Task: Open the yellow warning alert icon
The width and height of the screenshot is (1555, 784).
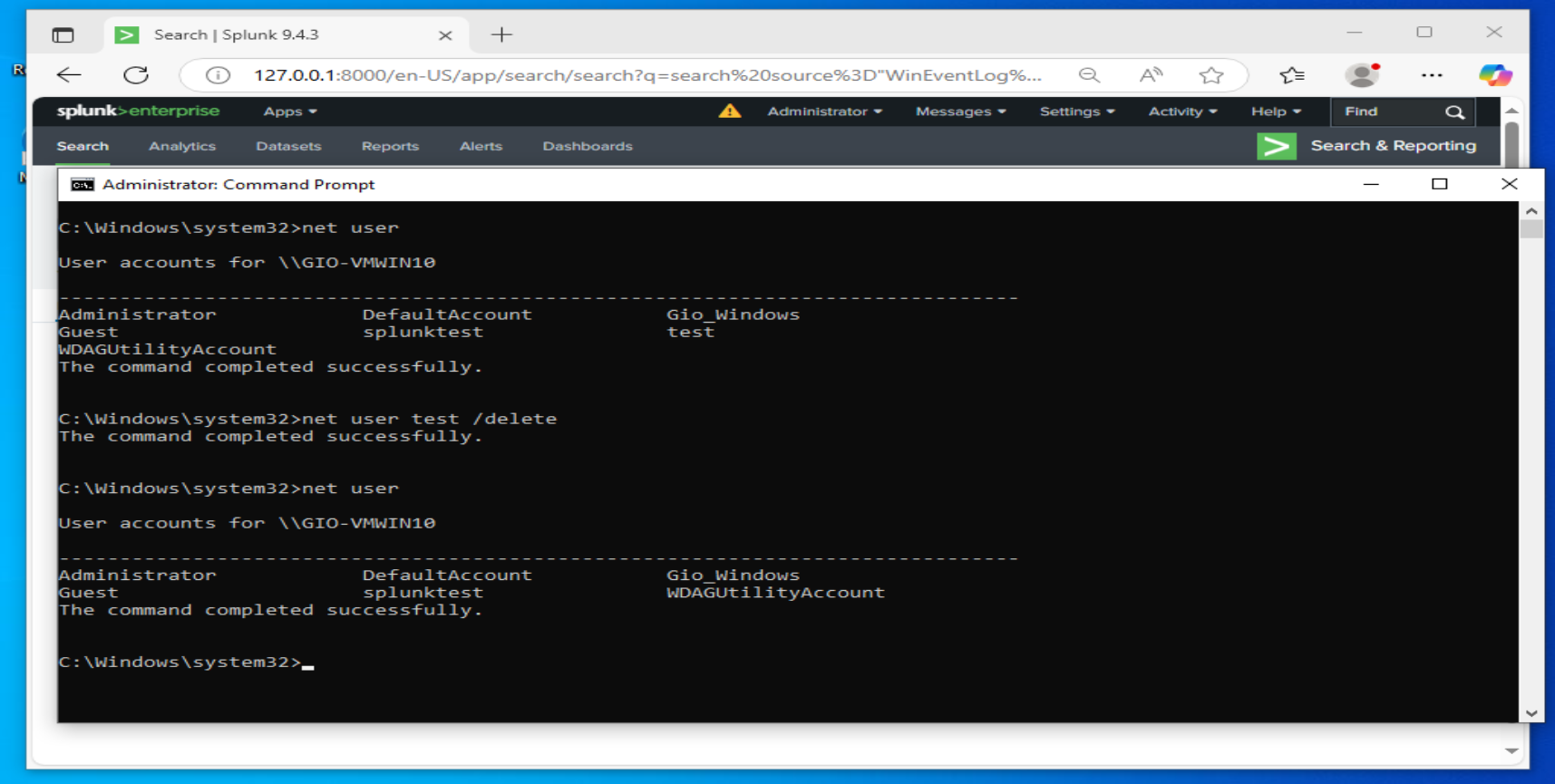Action: point(730,111)
